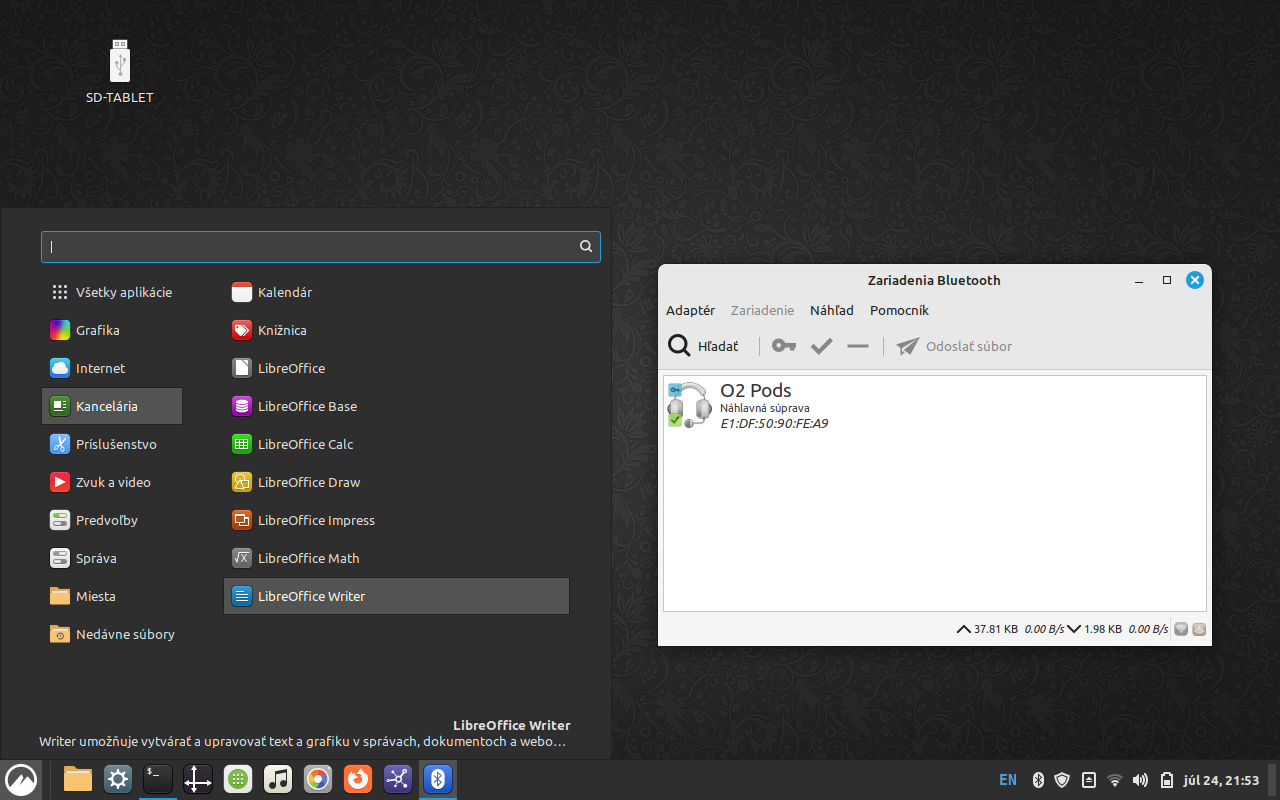Focus the application menu search field

click(x=321, y=246)
